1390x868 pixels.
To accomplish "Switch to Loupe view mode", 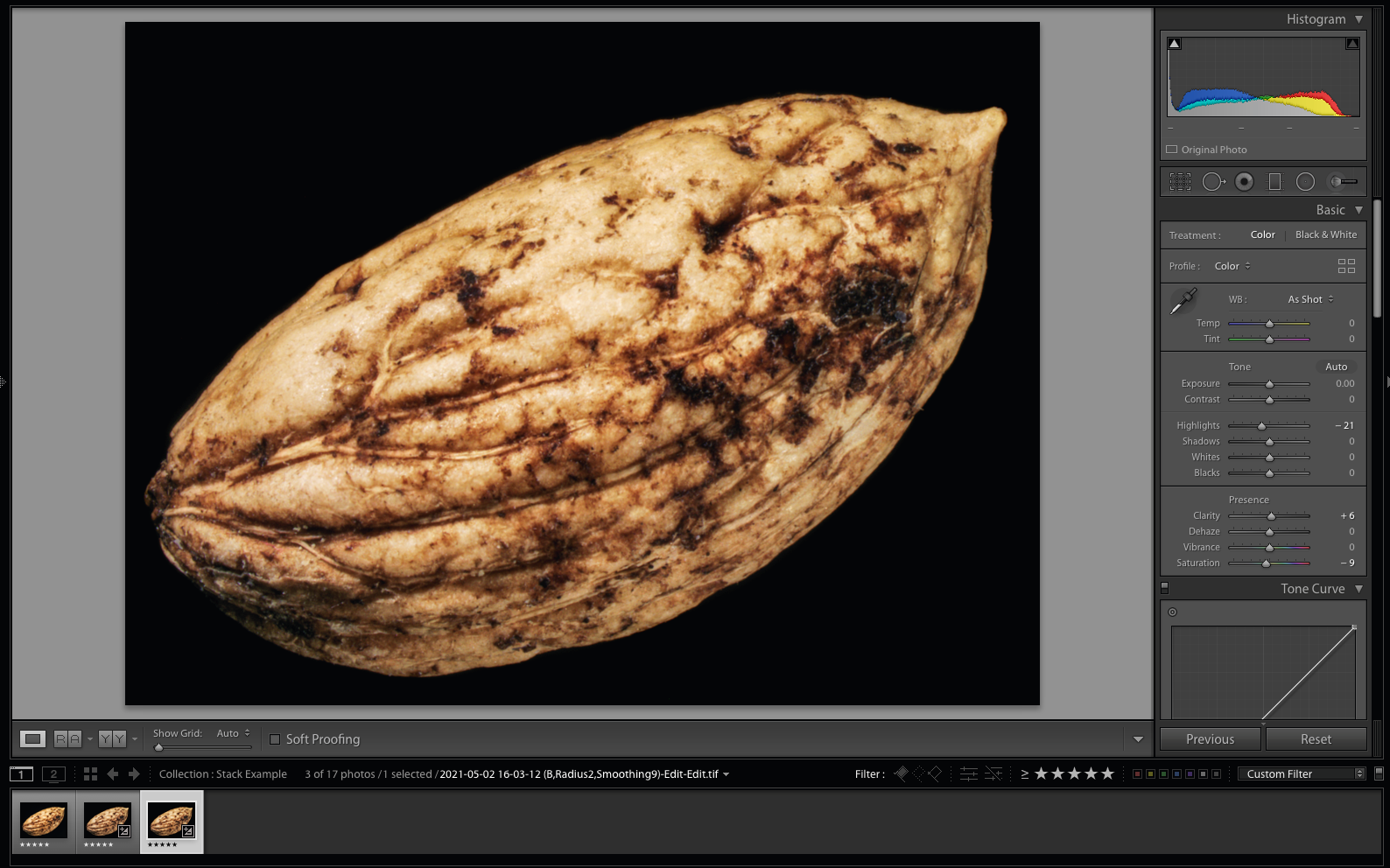I will click(32, 739).
